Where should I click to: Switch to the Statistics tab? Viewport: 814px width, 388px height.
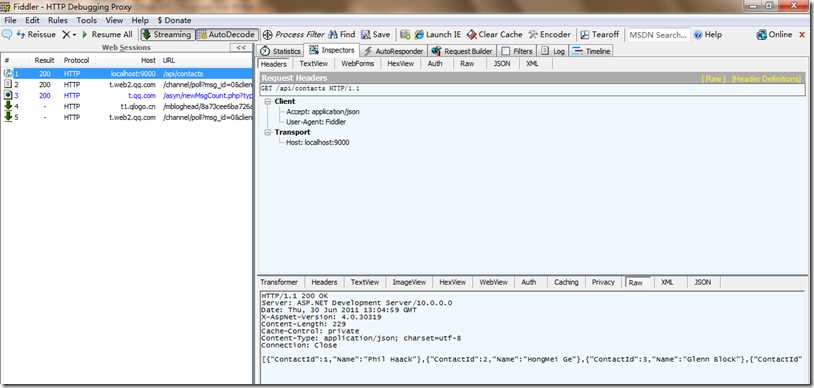pyautogui.click(x=280, y=51)
